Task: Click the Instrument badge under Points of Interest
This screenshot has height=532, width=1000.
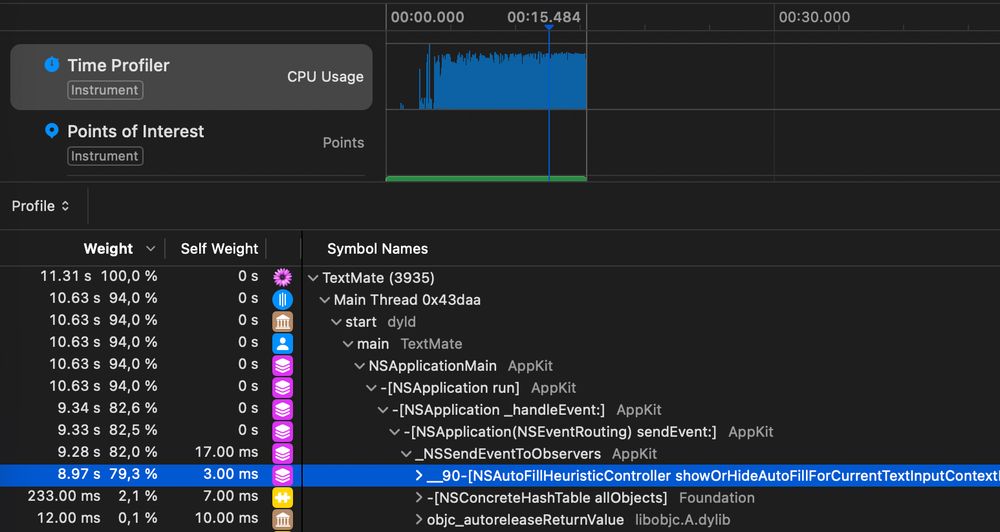Action: 105,156
